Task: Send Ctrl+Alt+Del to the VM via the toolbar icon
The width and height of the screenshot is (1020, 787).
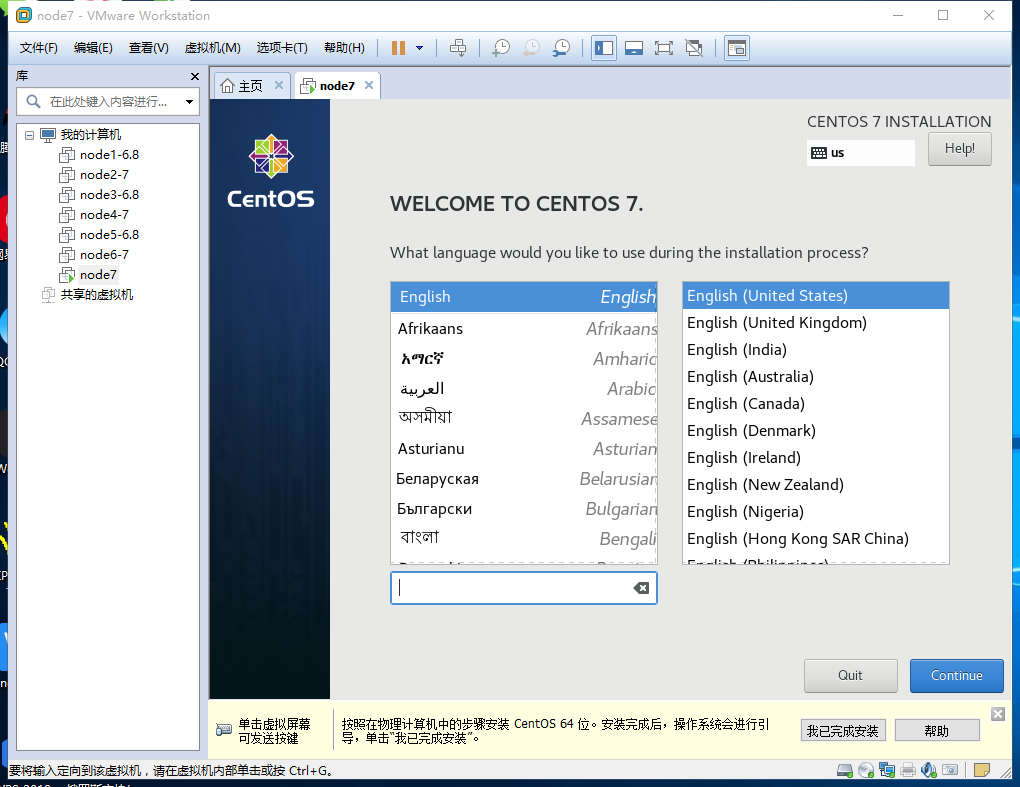Action: [x=458, y=48]
